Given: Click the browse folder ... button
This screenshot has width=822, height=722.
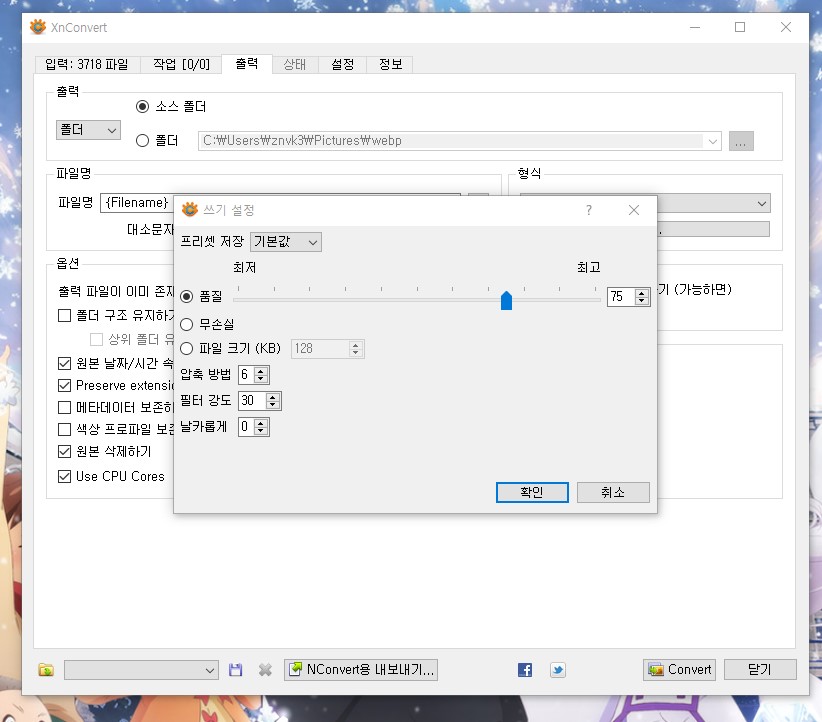Looking at the screenshot, I should [741, 141].
